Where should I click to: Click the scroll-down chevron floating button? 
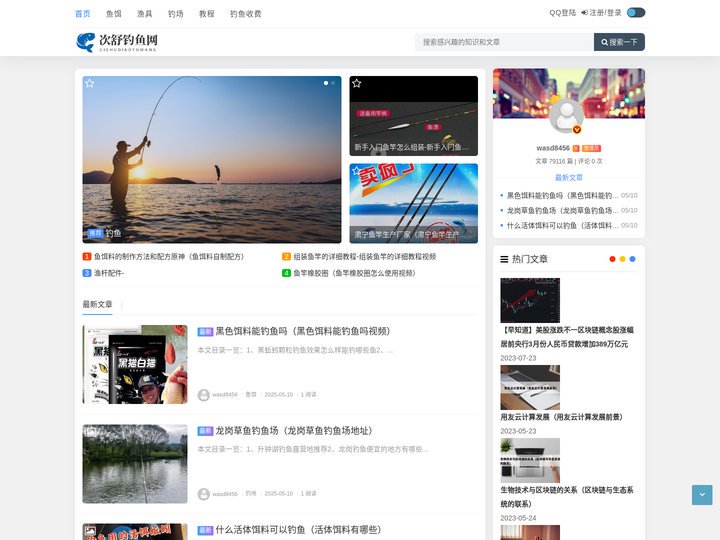click(x=702, y=495)
